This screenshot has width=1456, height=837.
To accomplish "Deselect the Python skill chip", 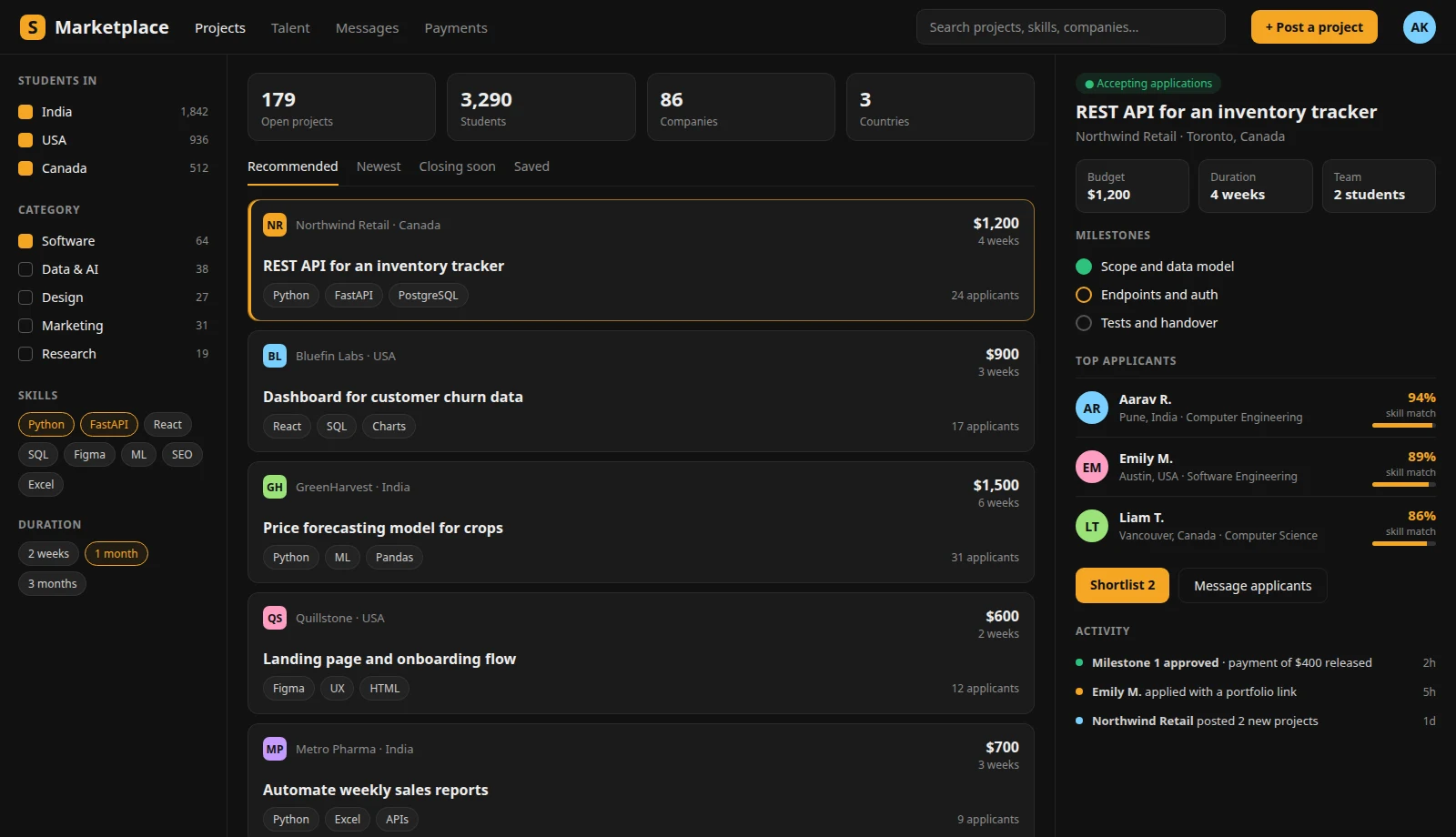I will (x=46, y=425).
